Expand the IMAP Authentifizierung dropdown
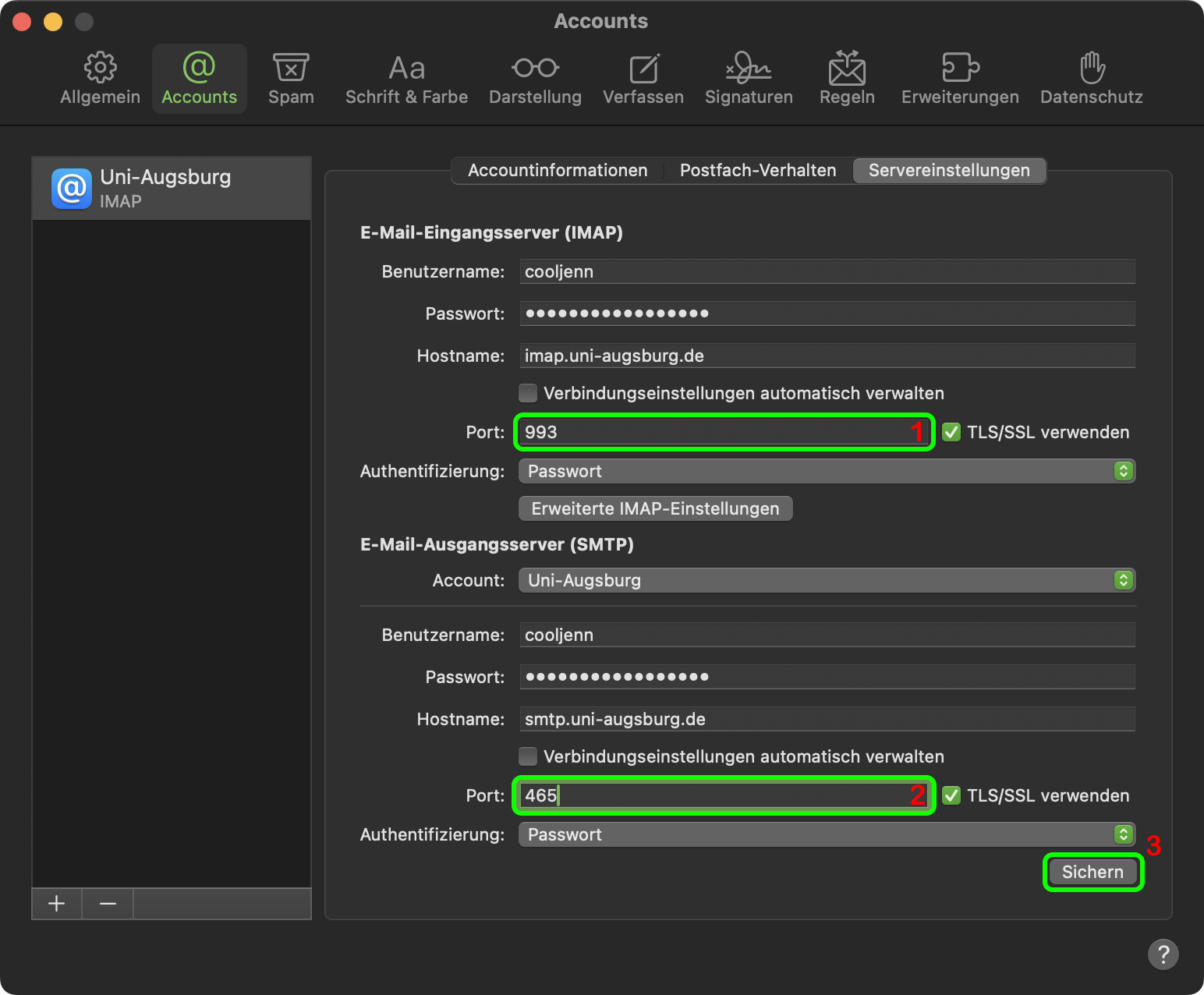 pyautogui.click(x=827, y=471)
